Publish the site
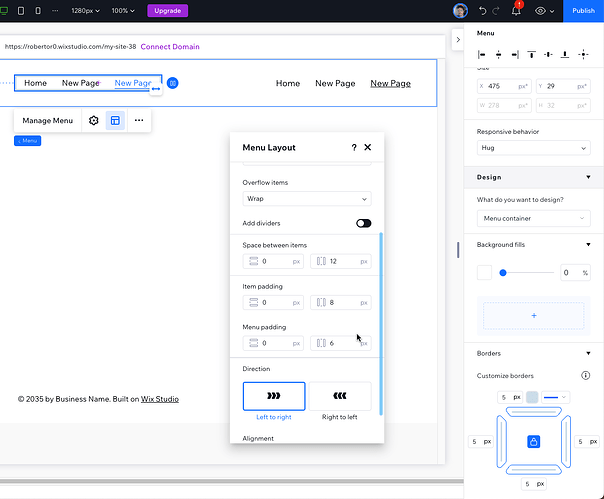 click(x=583, y=10)
